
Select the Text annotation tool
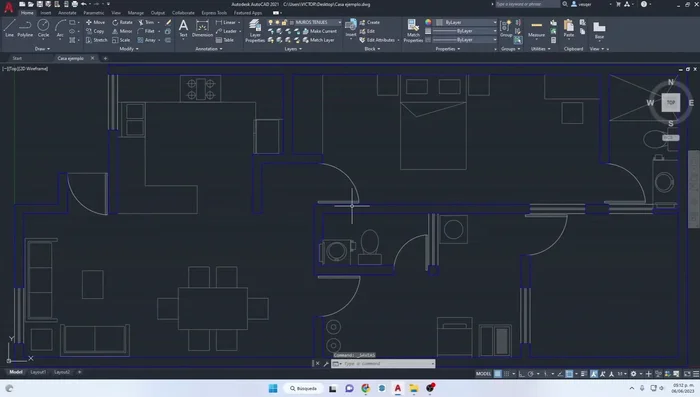pos(183,28)
